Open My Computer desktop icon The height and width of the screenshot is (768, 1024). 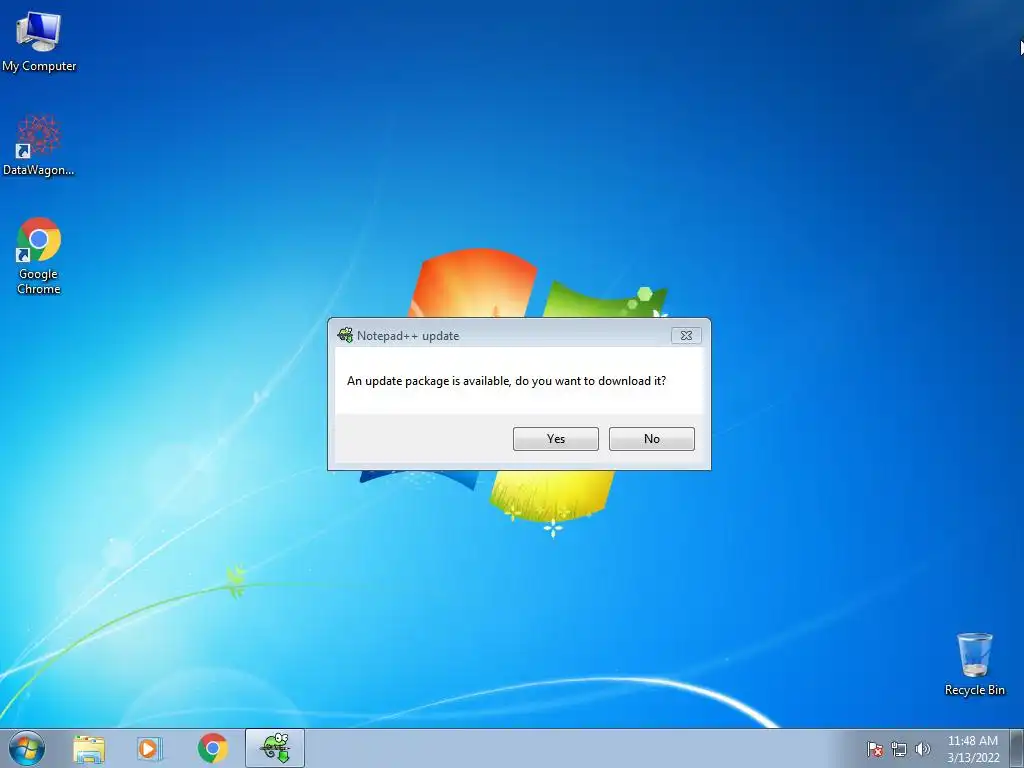click(x=39, y=42)
